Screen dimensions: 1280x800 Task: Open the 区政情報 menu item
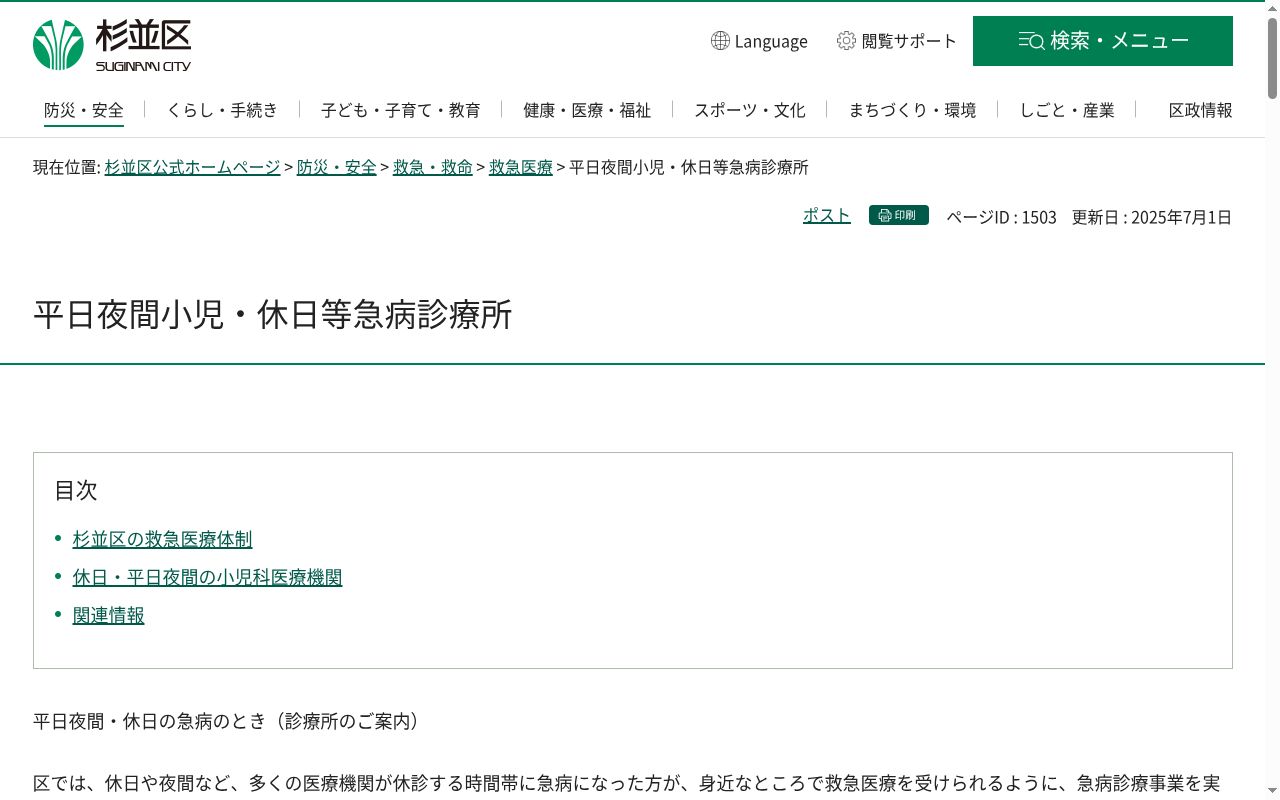1200,110
